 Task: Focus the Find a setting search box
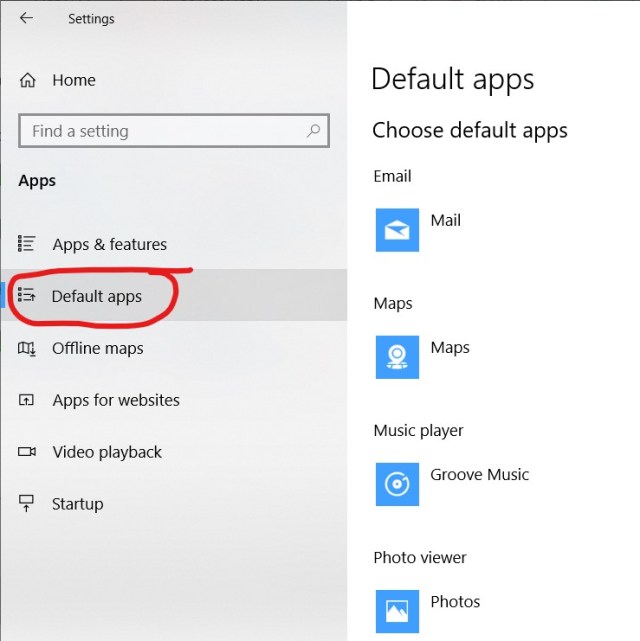(x=160, y=131)
